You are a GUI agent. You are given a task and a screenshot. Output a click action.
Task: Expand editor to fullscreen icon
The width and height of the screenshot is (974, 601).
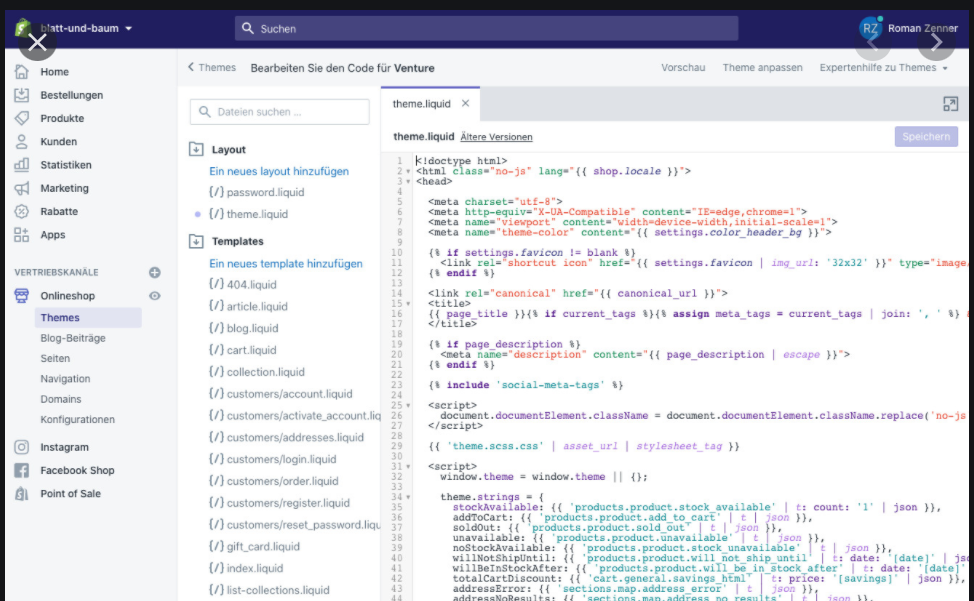pyautogui.click(x=950, y=104)
